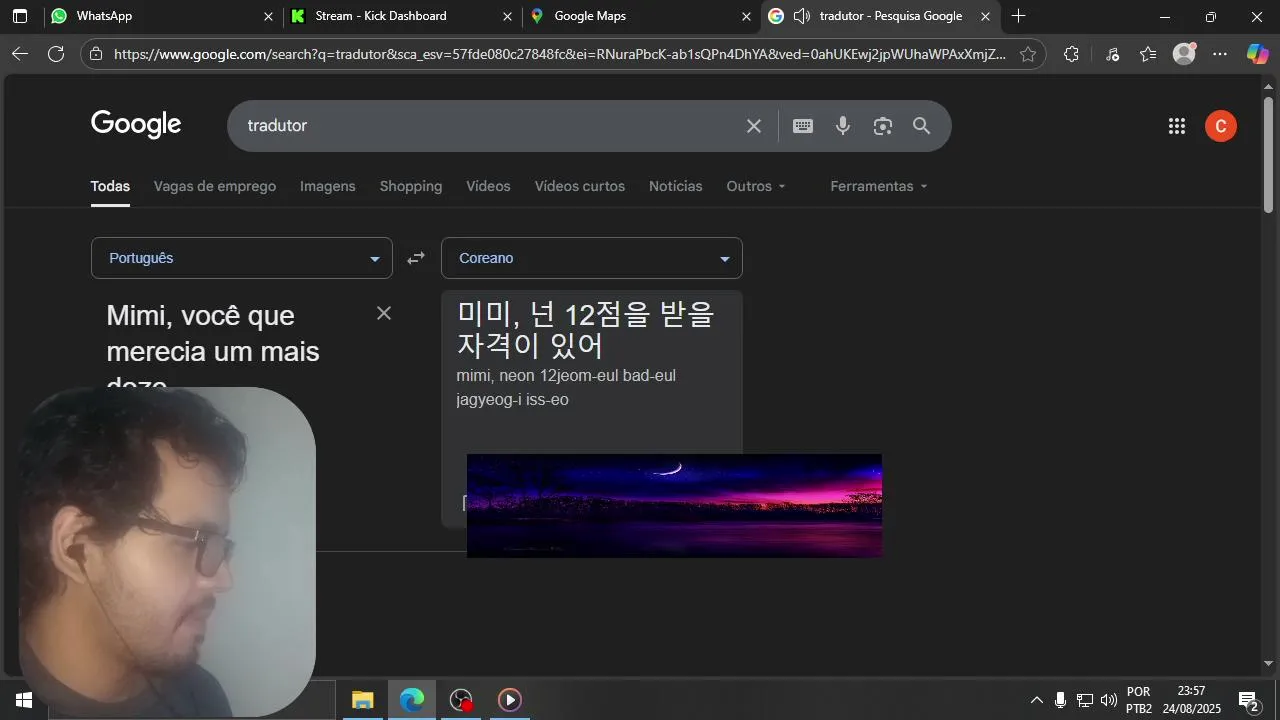This screenshot has width=1280, height=720.
Task: Select the Vídeos curtos tab
Action: [x=580, y=186]
